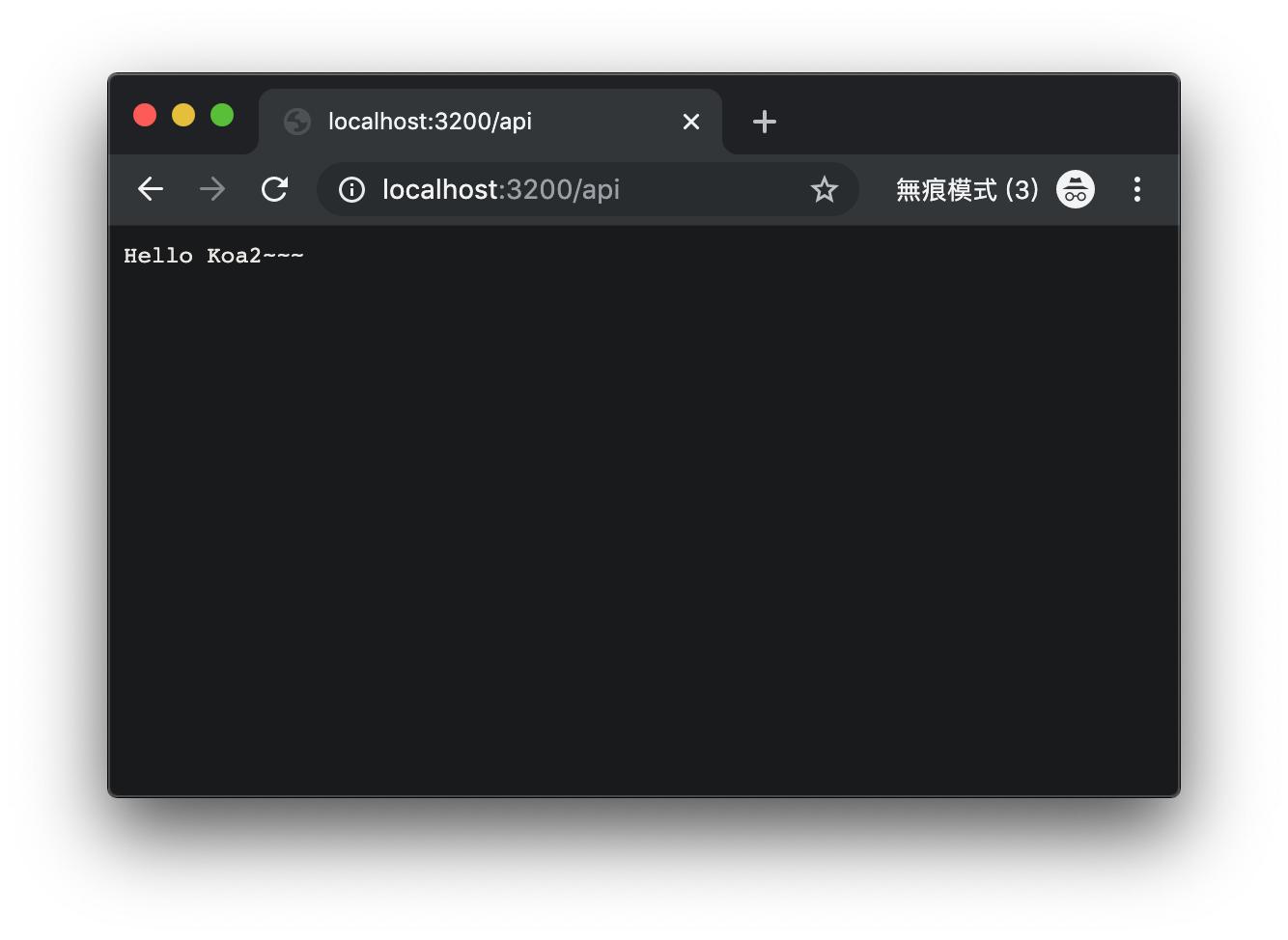Focus the address bar showing localhost:3200/api
This screenshot has width=1288, height=940.
coord(587,189)
